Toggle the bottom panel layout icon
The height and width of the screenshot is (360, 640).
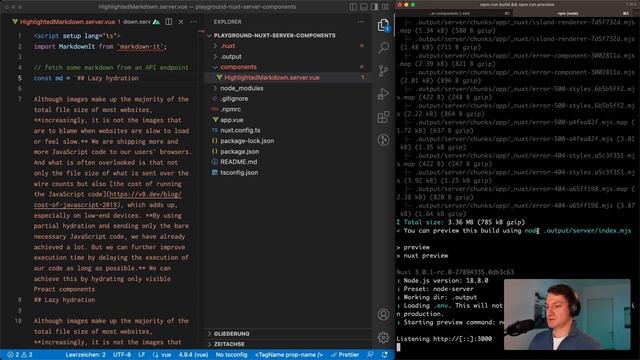click(x=364, y=7)
